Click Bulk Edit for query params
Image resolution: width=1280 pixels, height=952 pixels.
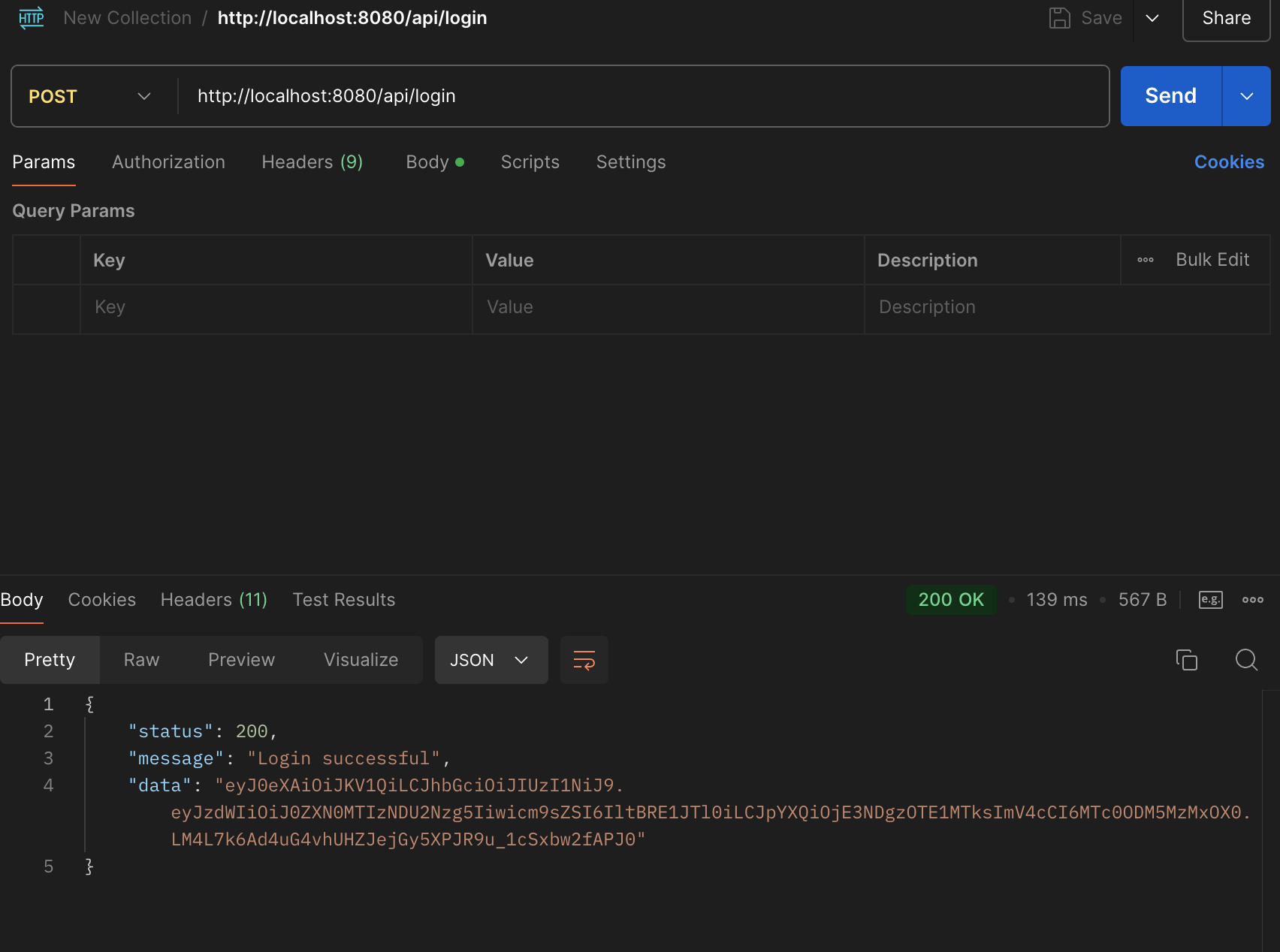pyautogui.click(x=1212, y=260)
